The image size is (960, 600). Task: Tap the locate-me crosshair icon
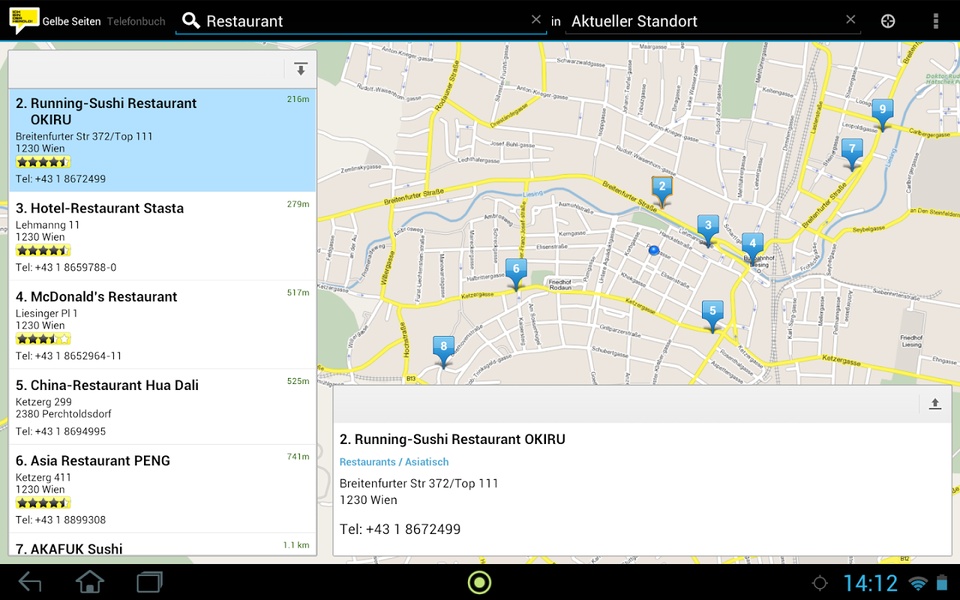tap(888, 21)
